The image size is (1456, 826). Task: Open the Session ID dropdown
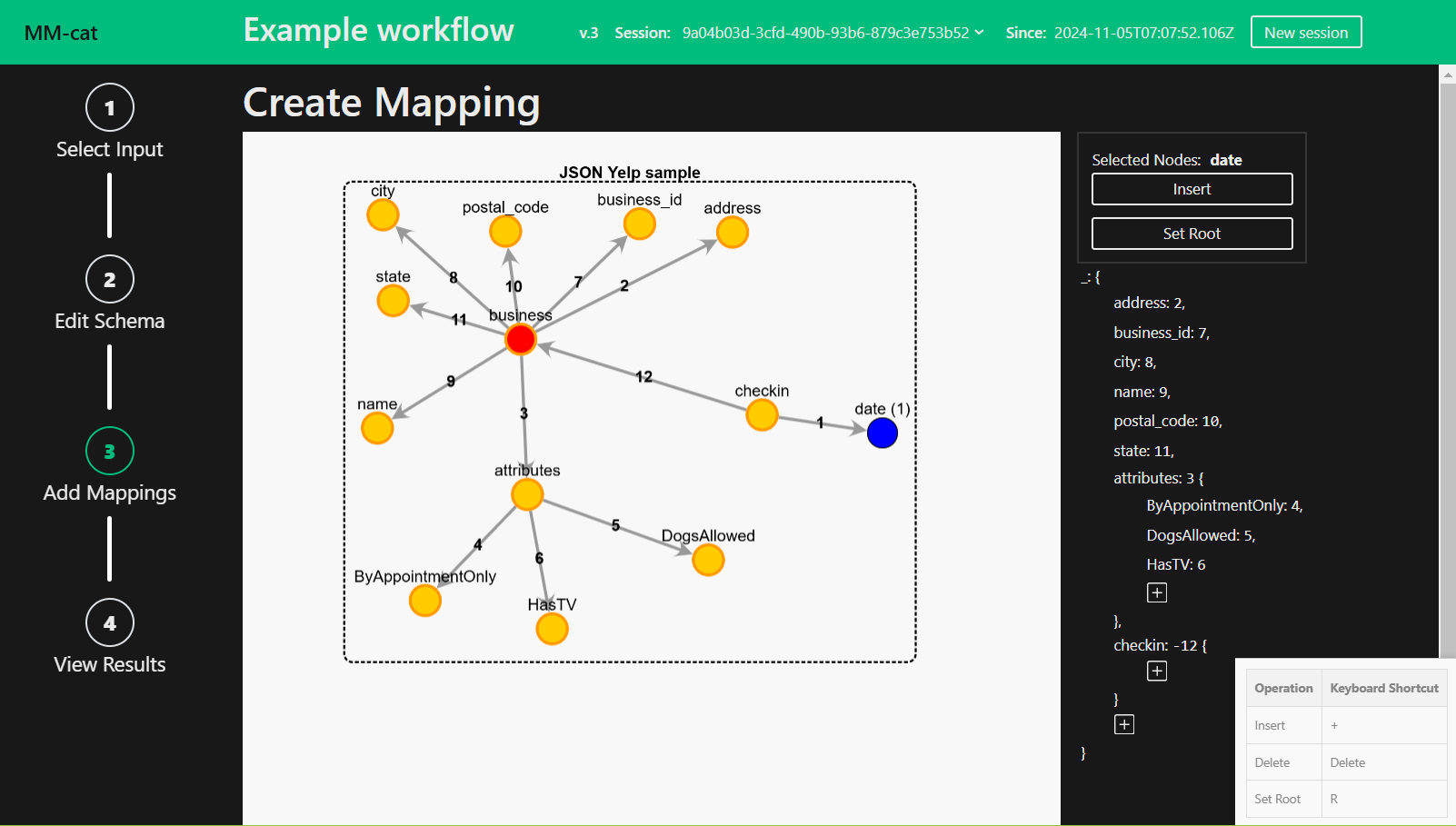pos(833,33)
